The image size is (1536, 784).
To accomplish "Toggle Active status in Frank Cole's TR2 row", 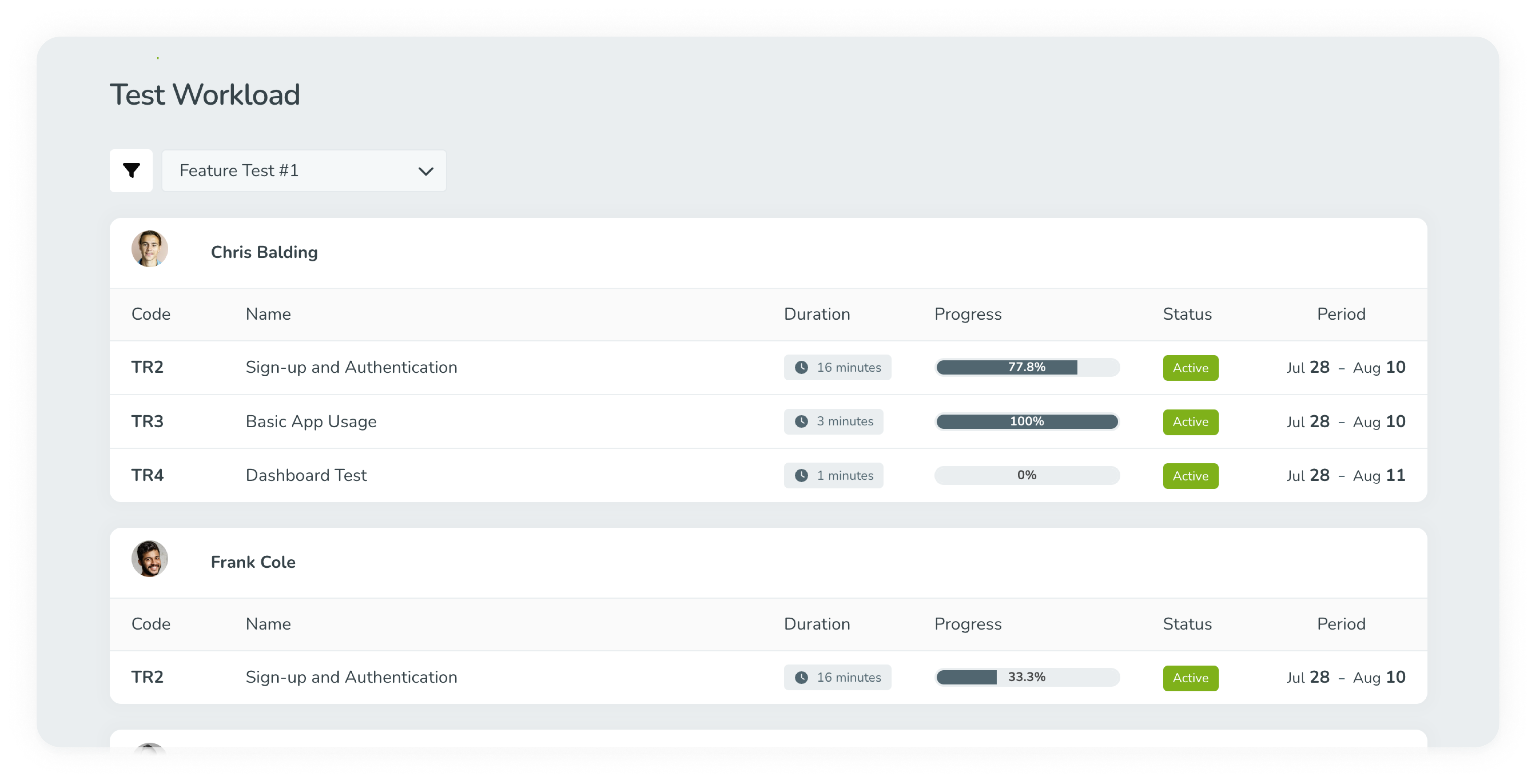I will coord(1190,678).
